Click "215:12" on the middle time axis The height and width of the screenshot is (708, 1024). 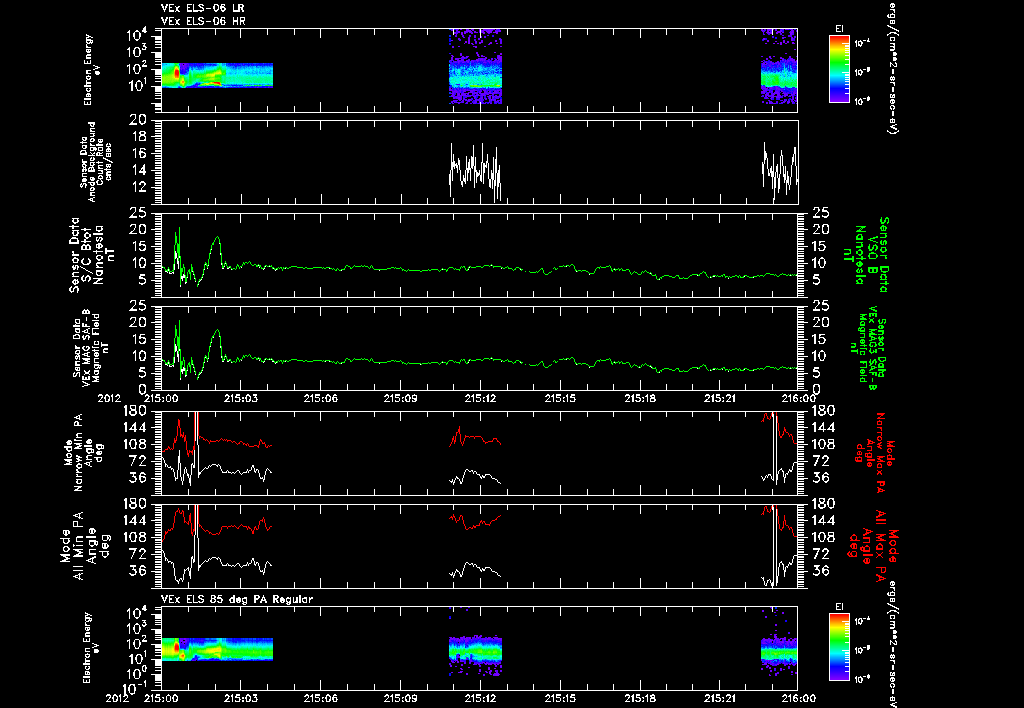coord(481,398)
